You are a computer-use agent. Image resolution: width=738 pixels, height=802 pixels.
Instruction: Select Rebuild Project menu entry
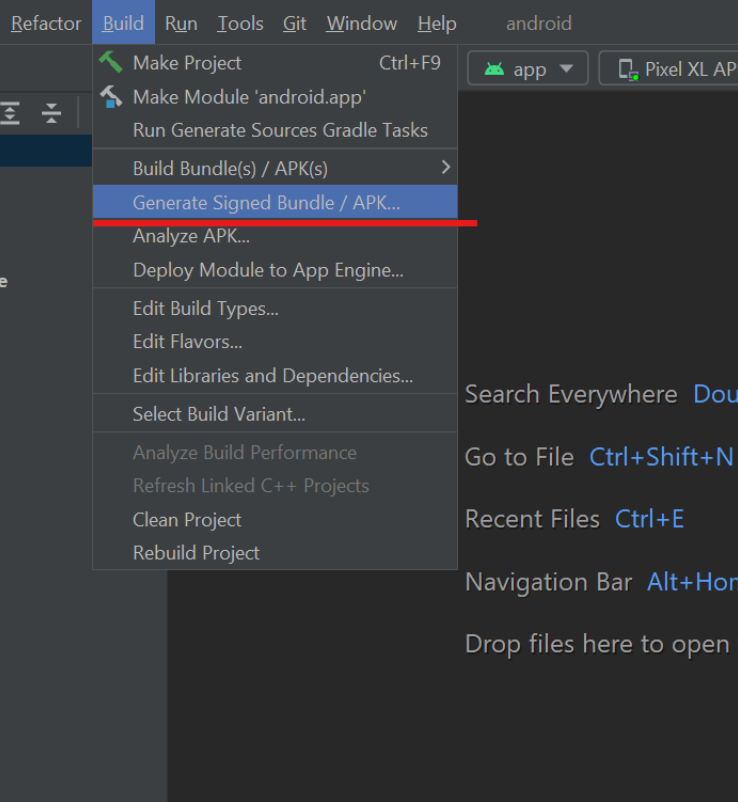(x=196, y=552)
